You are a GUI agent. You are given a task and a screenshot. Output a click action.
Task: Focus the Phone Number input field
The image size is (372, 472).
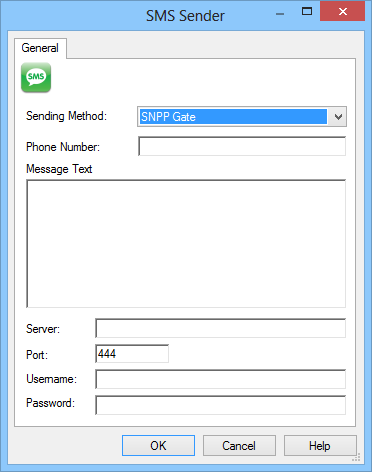242,146
